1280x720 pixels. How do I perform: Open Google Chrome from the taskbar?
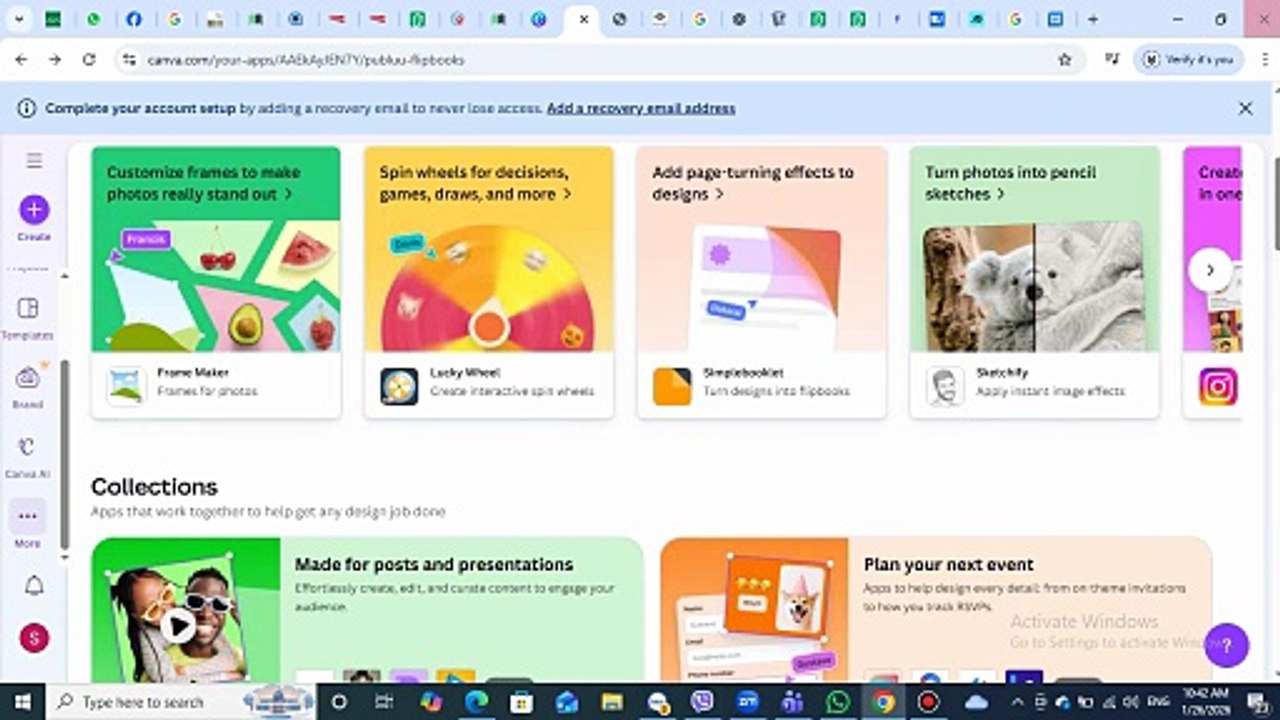coord(882,702)
